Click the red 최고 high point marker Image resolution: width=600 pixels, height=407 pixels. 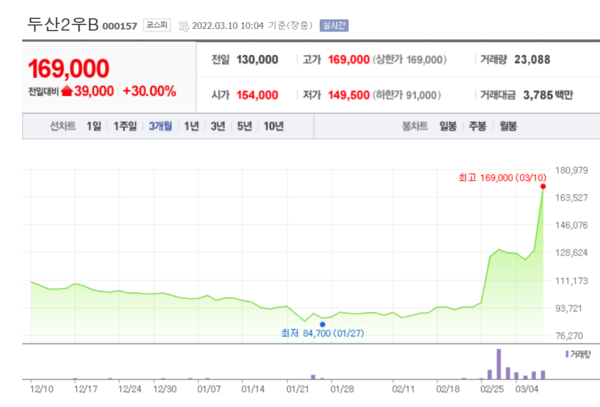(543, 187)
